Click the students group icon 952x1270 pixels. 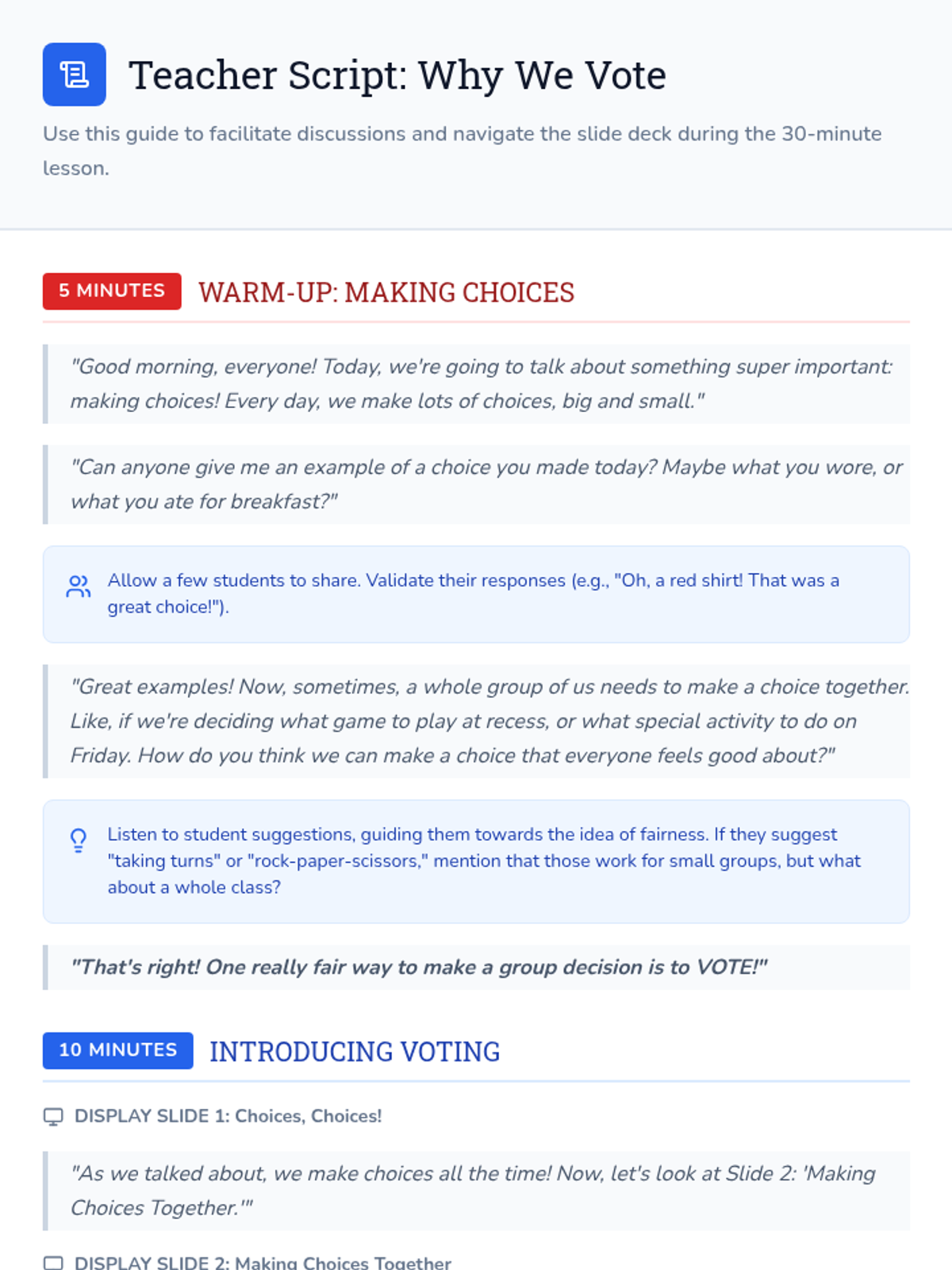(78, 587)
